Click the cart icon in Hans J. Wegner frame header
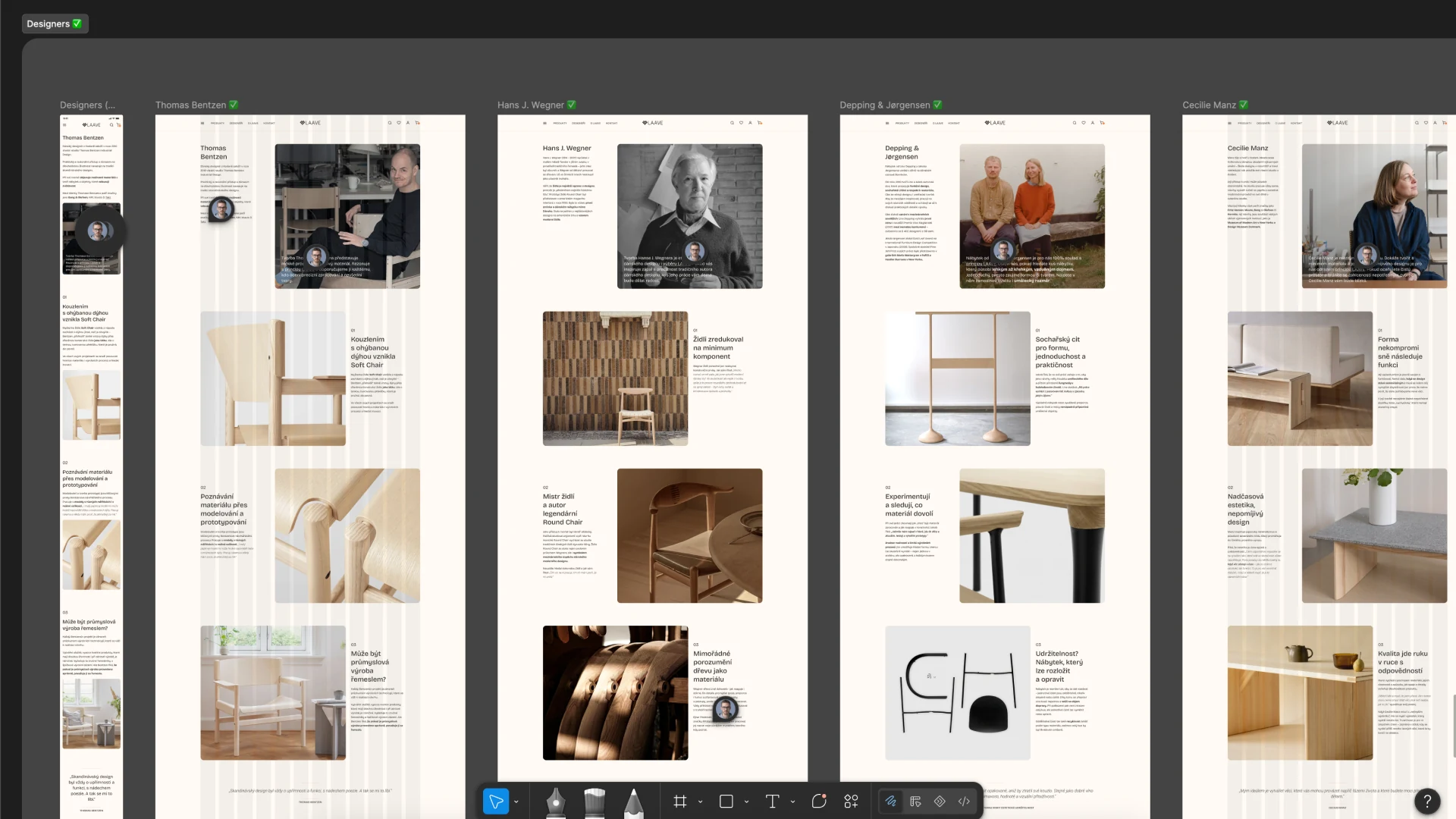 760,123
